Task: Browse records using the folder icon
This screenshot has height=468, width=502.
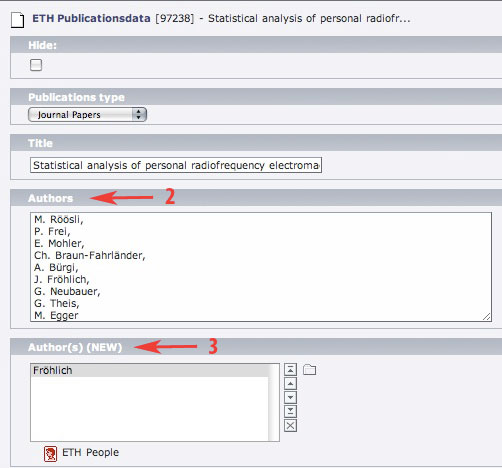Action: [x=309, y=369]
